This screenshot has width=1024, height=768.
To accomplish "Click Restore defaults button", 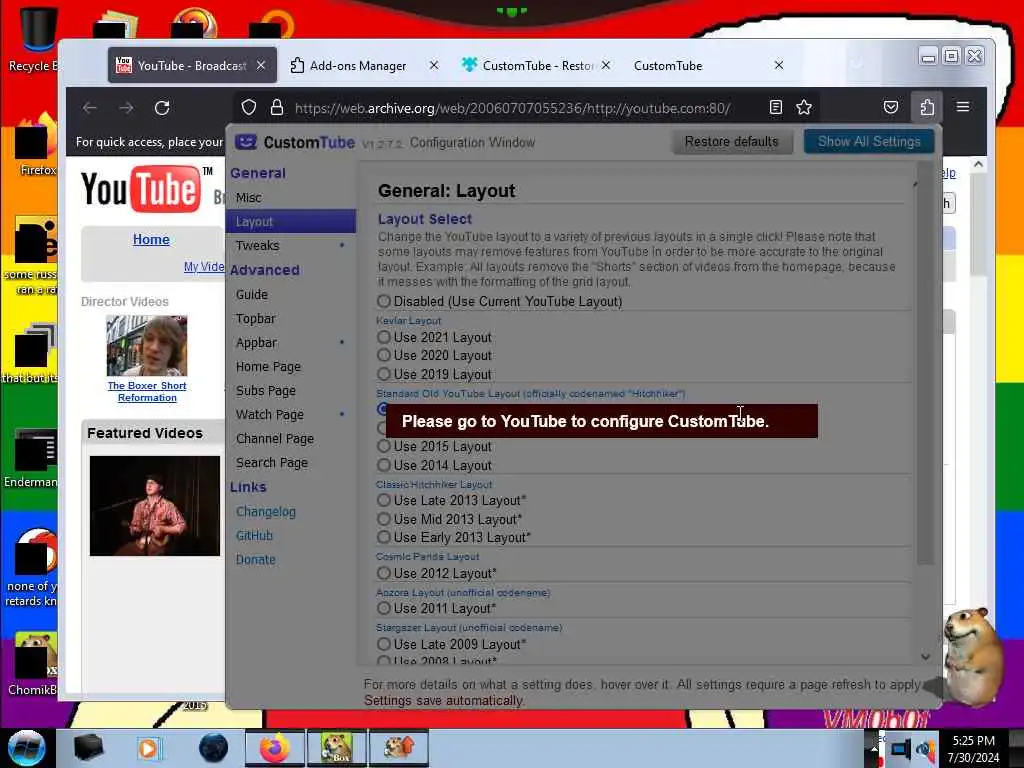I will click(x=731, y=142).
